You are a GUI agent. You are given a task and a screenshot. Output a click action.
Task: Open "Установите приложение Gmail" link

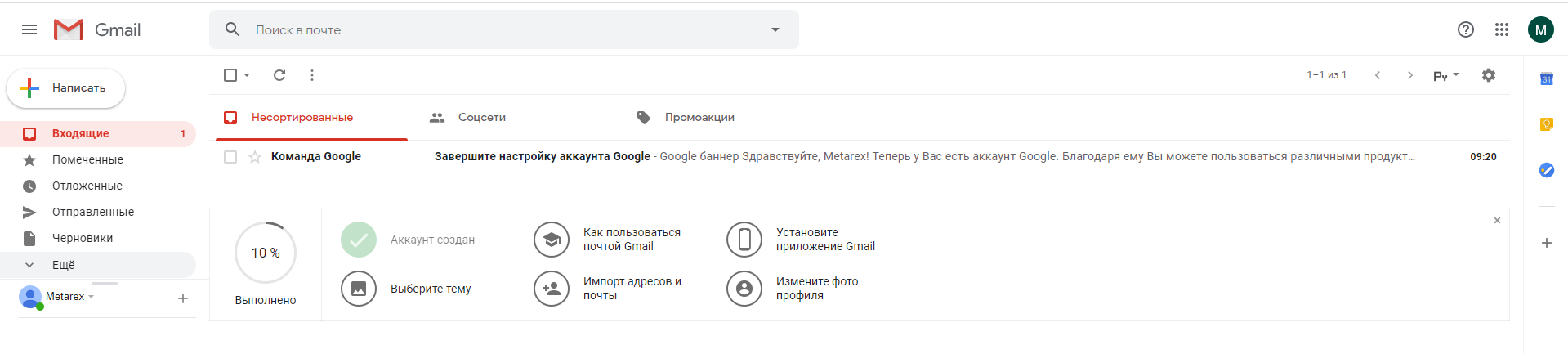pyautogui.click(x=825, y=240)
